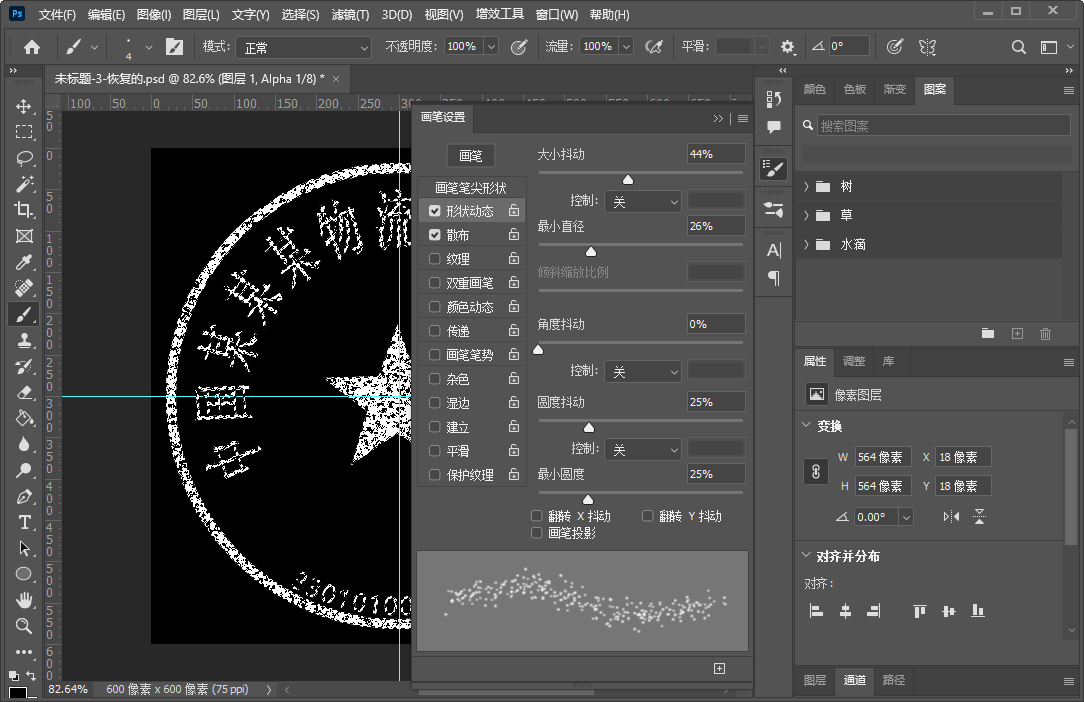Enable 杂色 checkbox

tap(434, 378)
